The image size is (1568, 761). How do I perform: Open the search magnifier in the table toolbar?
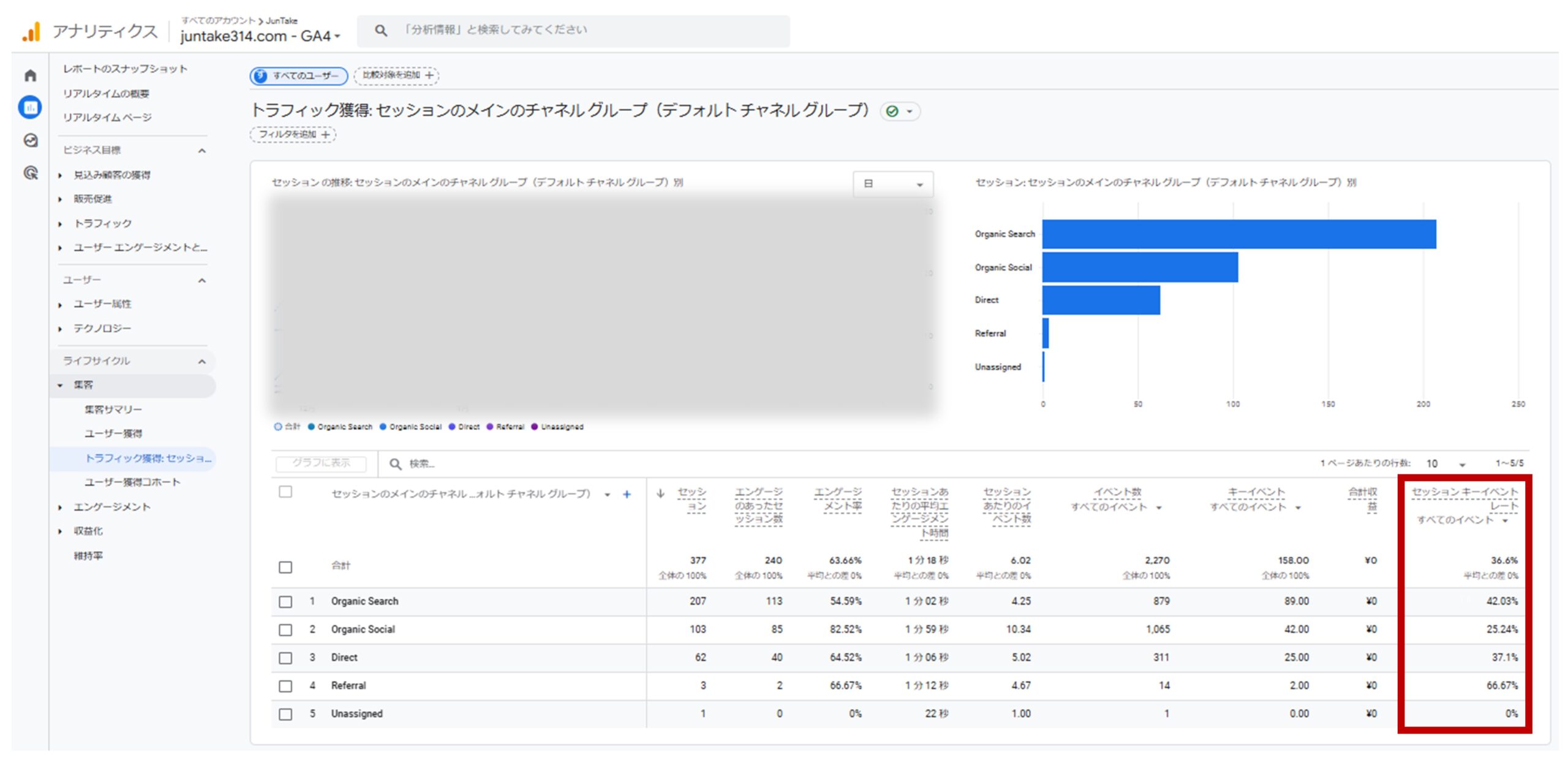pyautogui.click(x=396, y=464)
